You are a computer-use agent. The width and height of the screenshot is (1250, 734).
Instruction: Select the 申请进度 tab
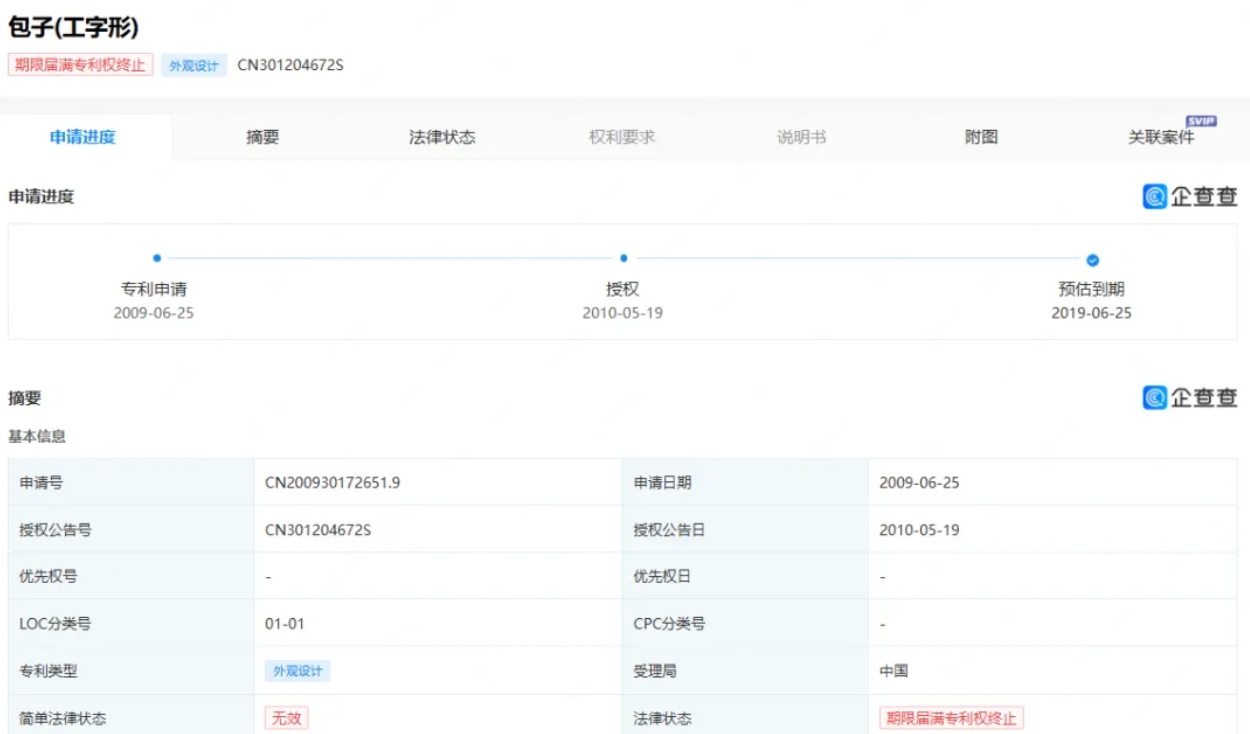coord(83,138)
